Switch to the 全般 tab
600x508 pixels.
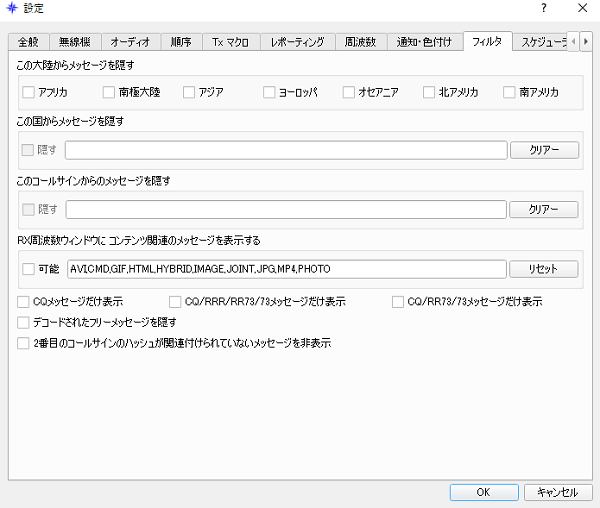pos(27,42)
